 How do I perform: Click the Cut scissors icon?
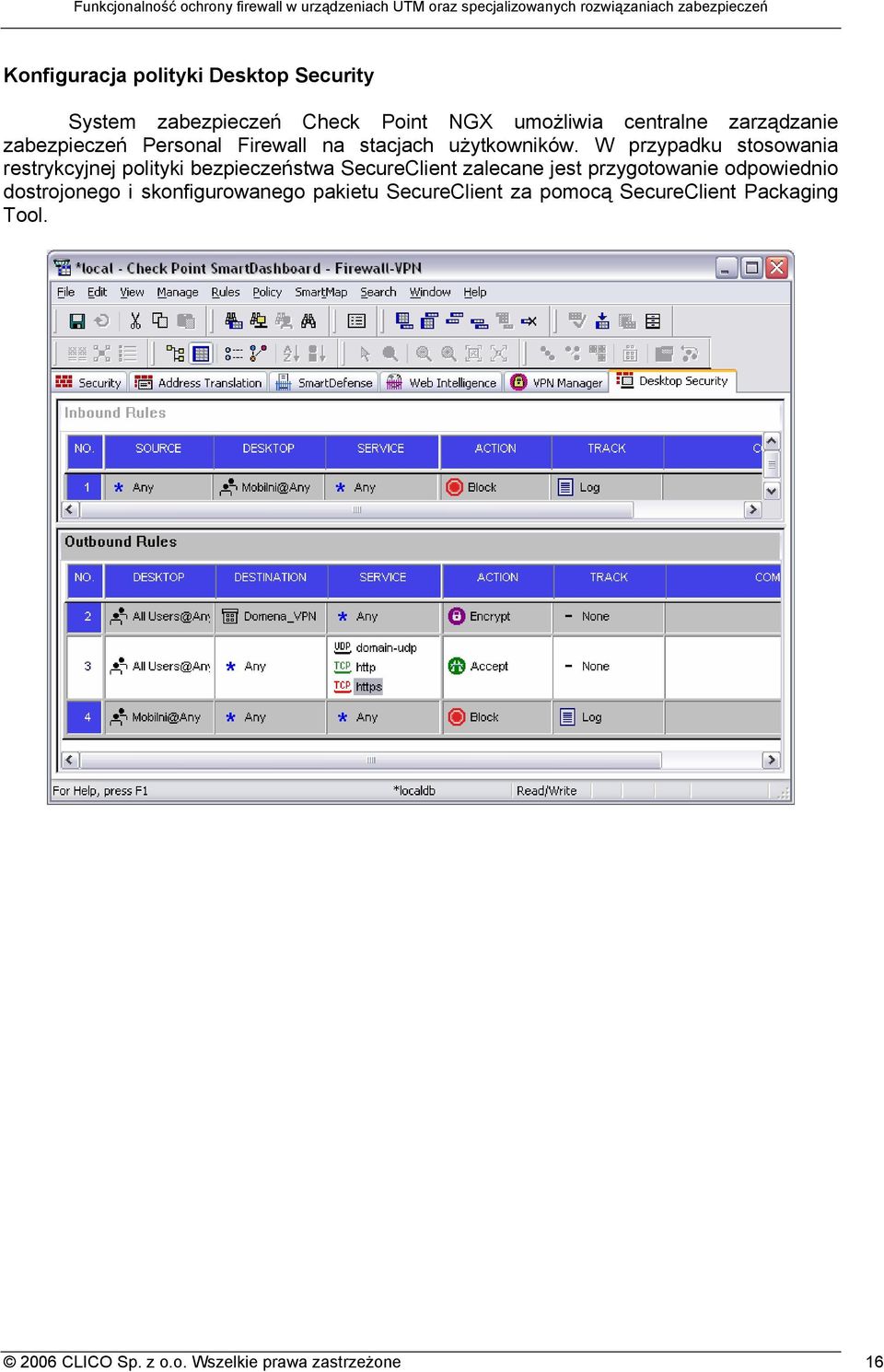(135, 320)
